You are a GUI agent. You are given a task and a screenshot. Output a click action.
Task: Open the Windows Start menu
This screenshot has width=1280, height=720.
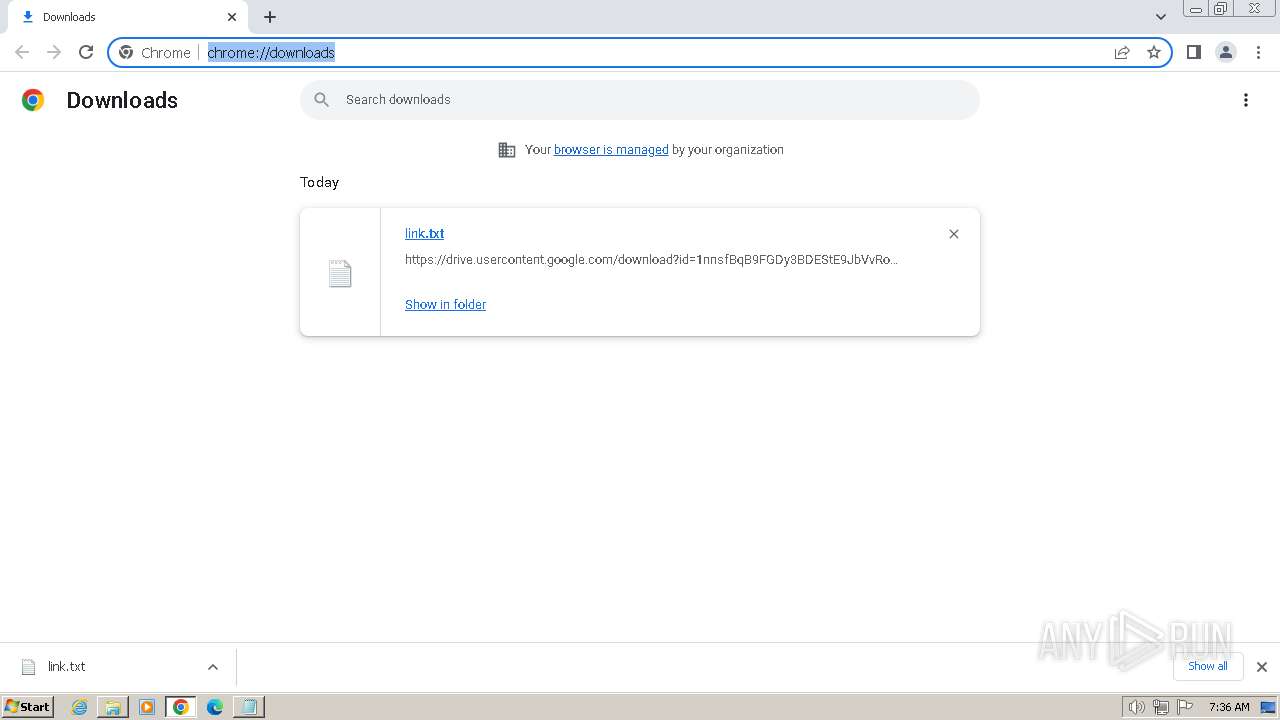tap(28, 706)
